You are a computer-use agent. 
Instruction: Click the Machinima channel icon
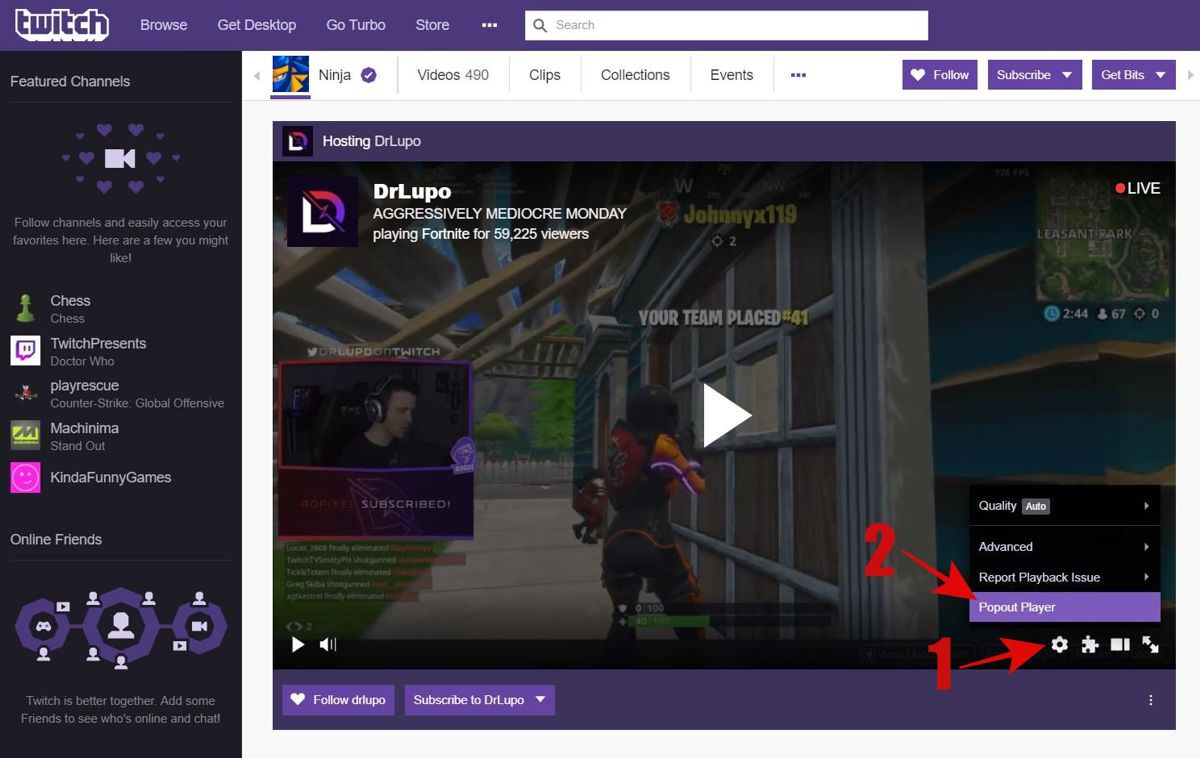25,435
